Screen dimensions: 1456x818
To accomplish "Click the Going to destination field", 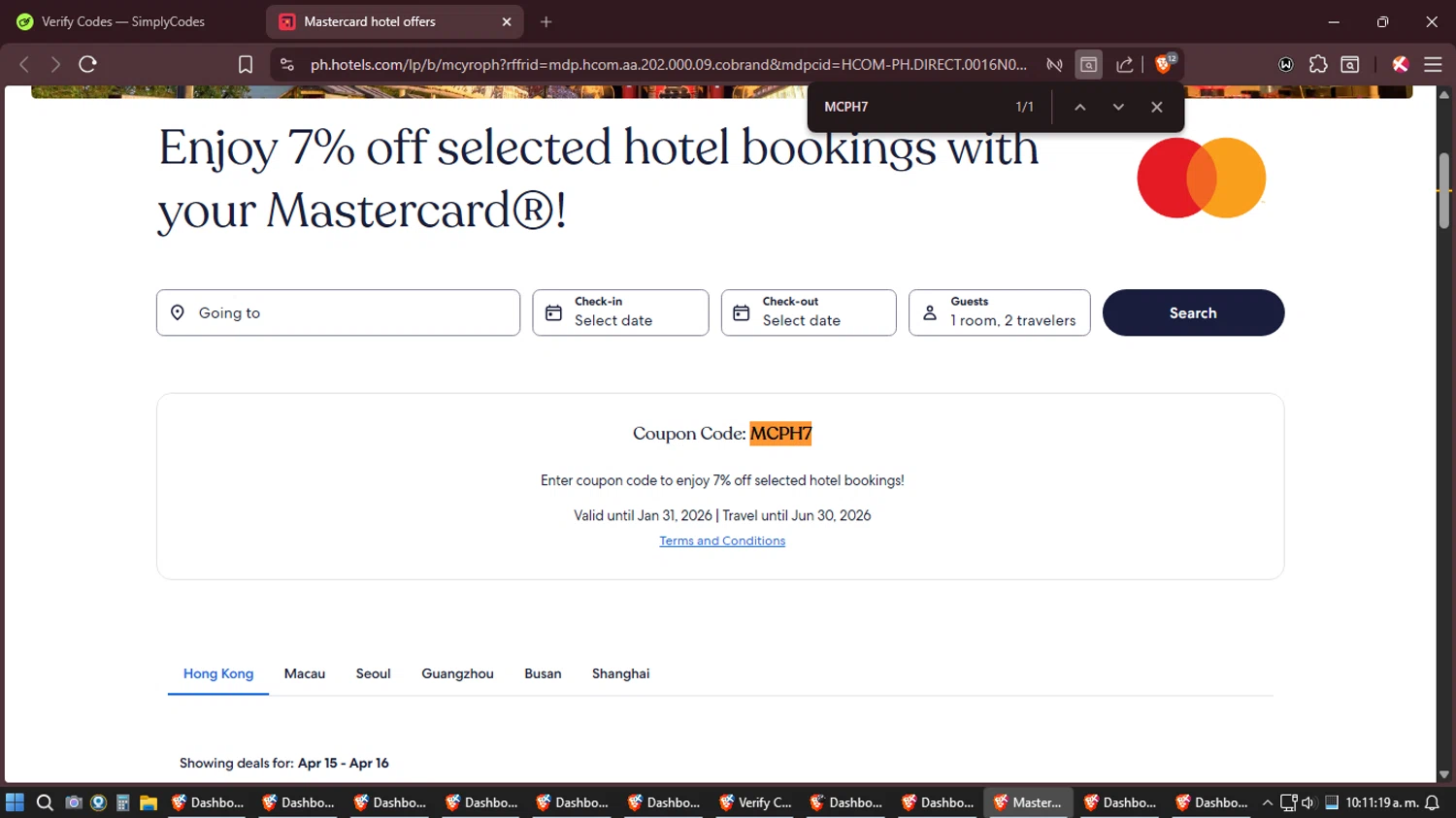I will (x=338, y=312).
